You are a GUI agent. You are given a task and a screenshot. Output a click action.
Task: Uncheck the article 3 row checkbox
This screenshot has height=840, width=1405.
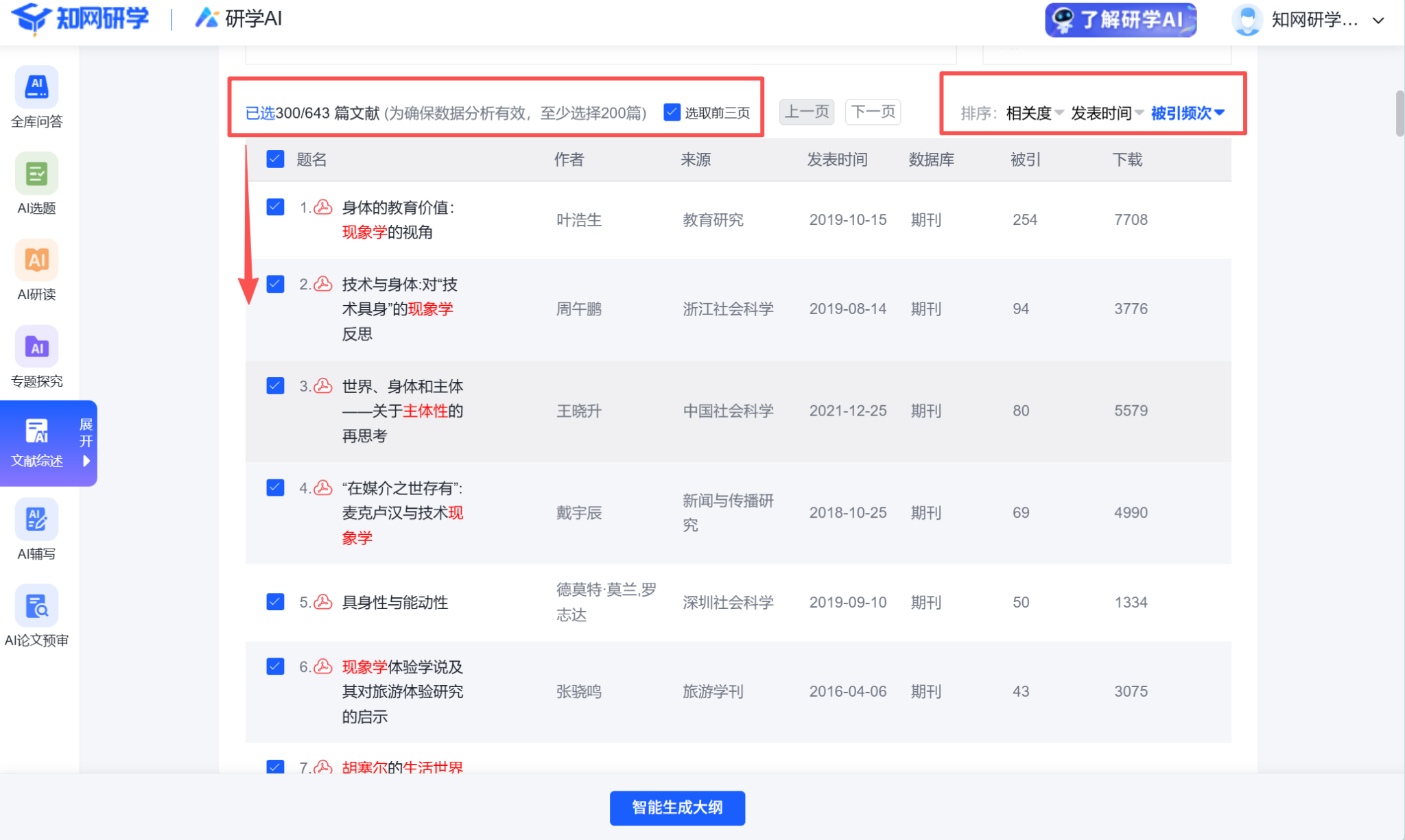(275, 385)
